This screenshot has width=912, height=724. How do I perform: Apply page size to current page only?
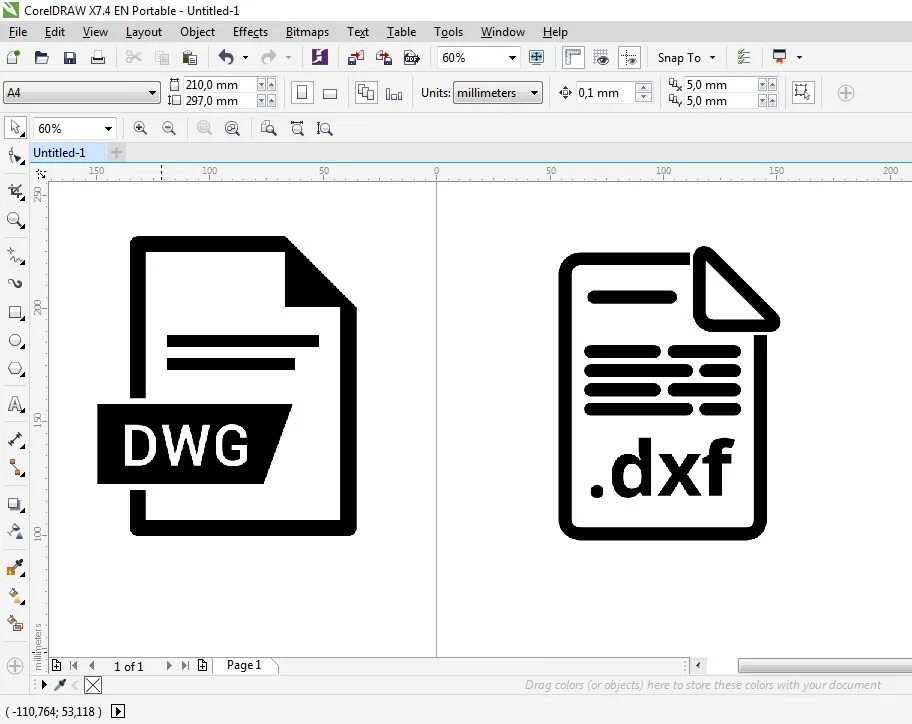[394, 94]
